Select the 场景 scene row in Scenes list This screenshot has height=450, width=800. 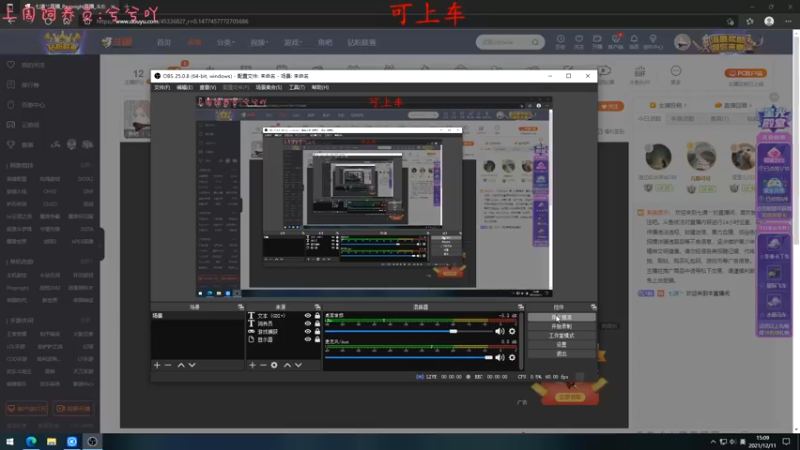[197, 316]
